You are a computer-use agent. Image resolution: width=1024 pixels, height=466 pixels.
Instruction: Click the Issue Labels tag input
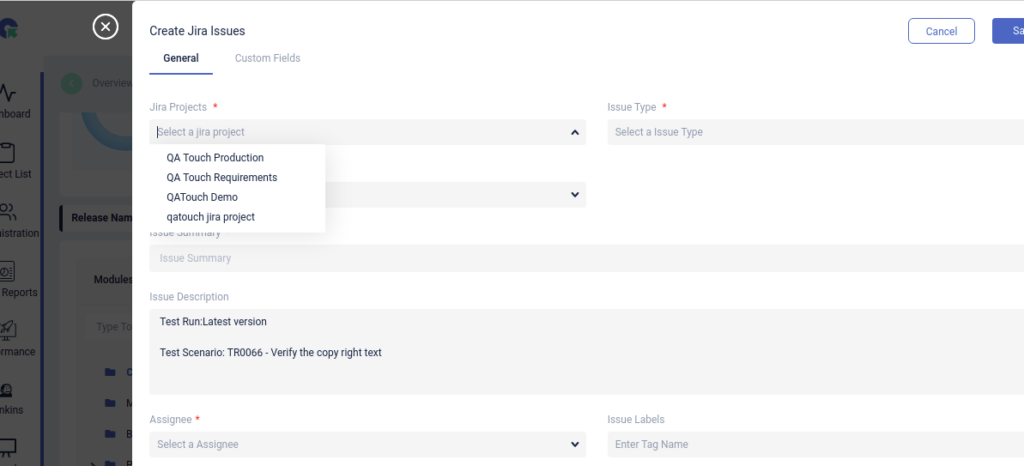click(815, 444)
